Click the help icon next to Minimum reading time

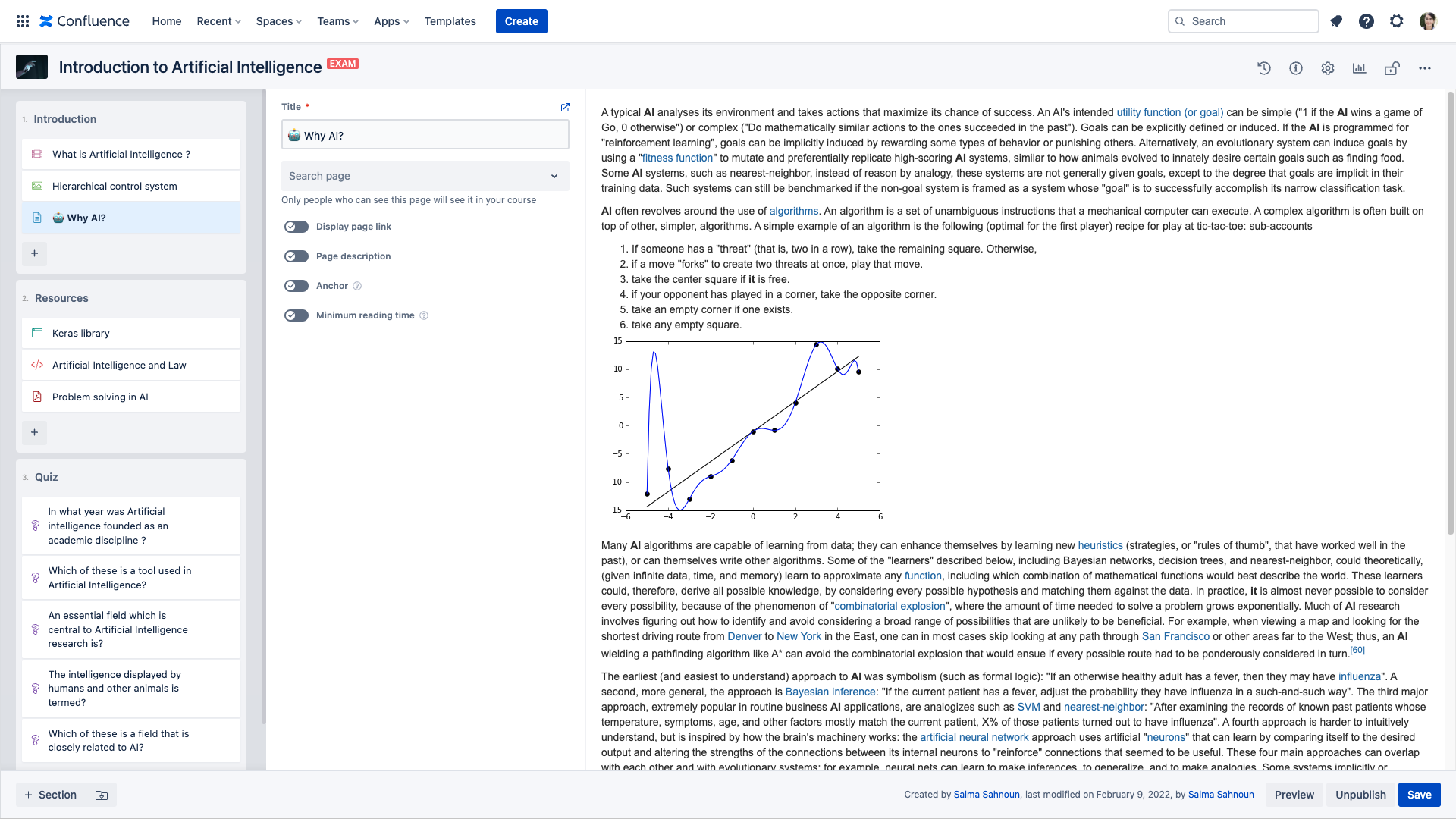[424, 315]
